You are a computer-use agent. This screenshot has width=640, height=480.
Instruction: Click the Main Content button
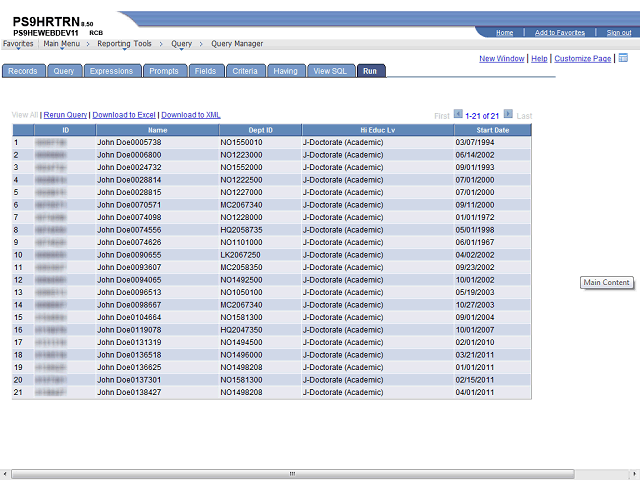pyautogui.click(x=607, y=282)
